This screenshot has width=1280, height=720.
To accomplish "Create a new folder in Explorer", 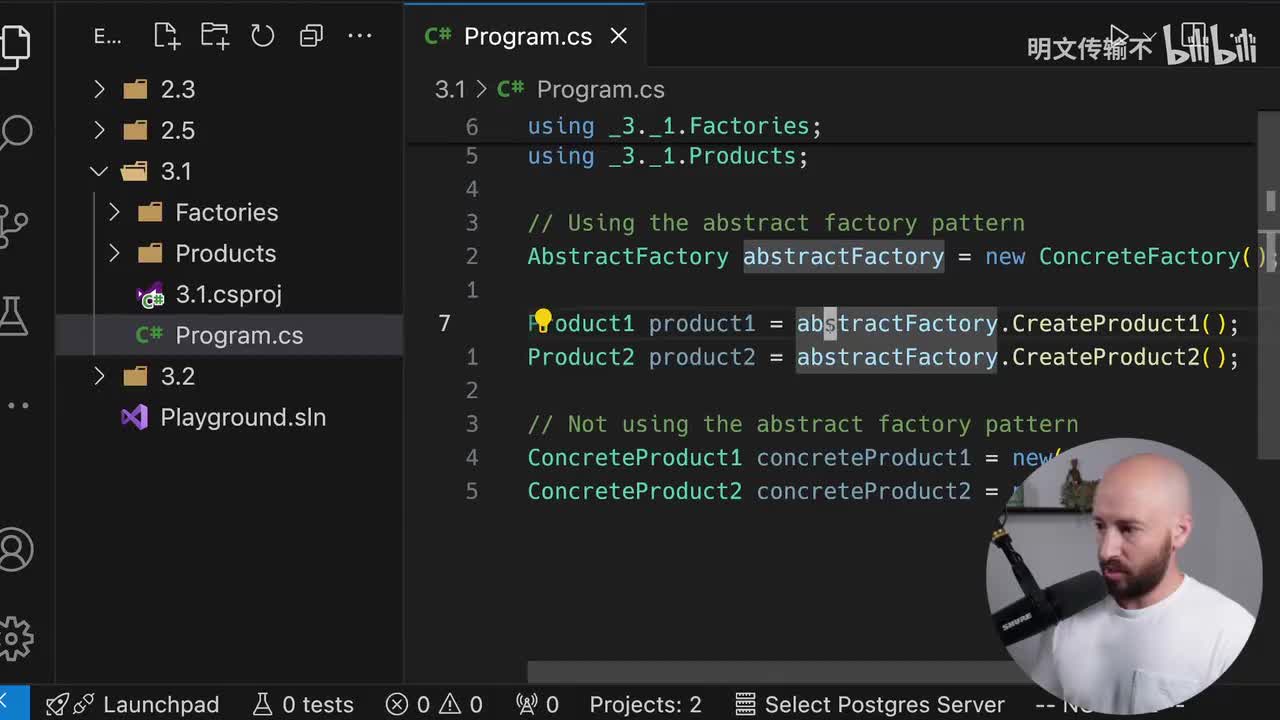I will pos(214,36).
